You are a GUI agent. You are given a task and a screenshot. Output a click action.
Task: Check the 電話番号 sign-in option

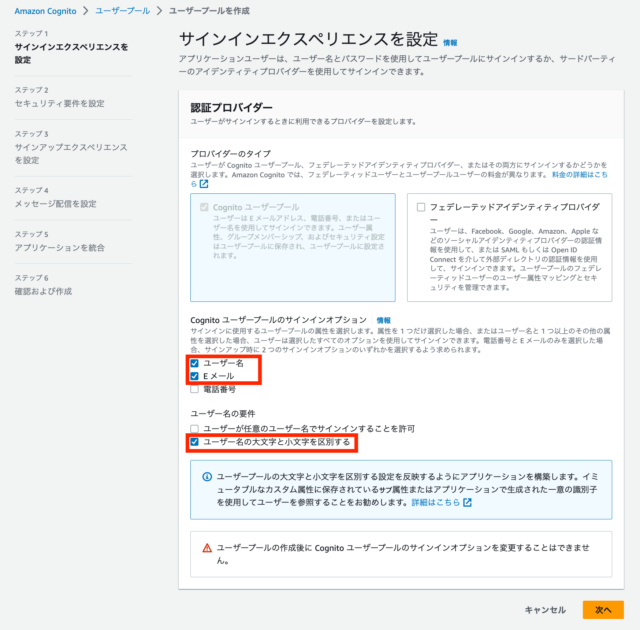tap(194, 389)
